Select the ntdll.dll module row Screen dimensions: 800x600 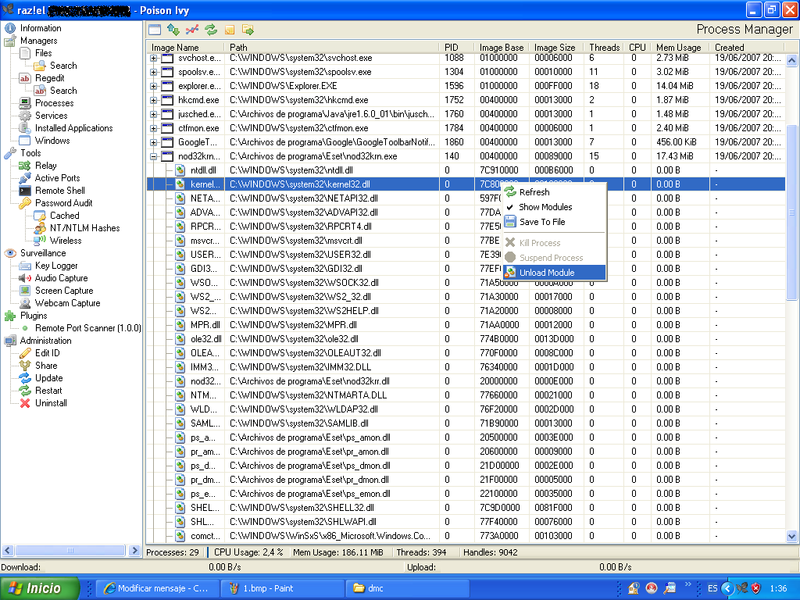(465, 170)
